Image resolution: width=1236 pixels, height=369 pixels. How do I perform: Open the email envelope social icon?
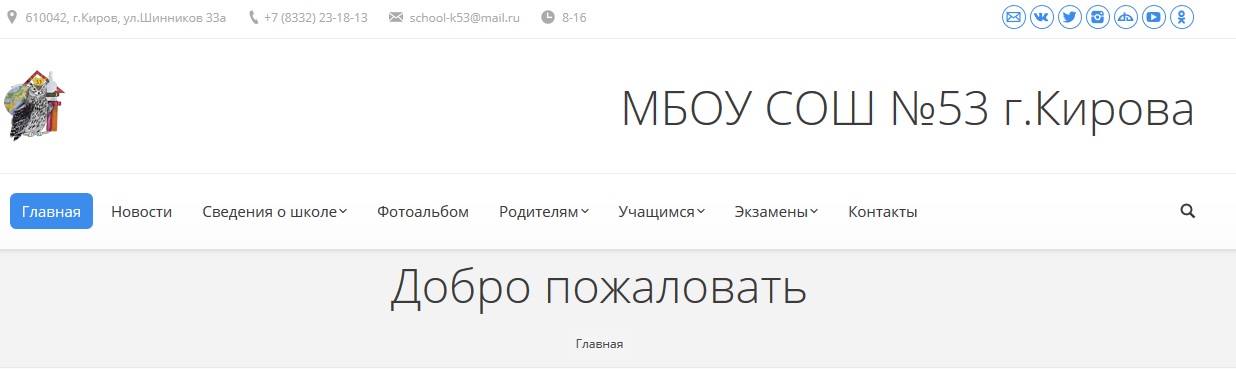(1013, 17)
